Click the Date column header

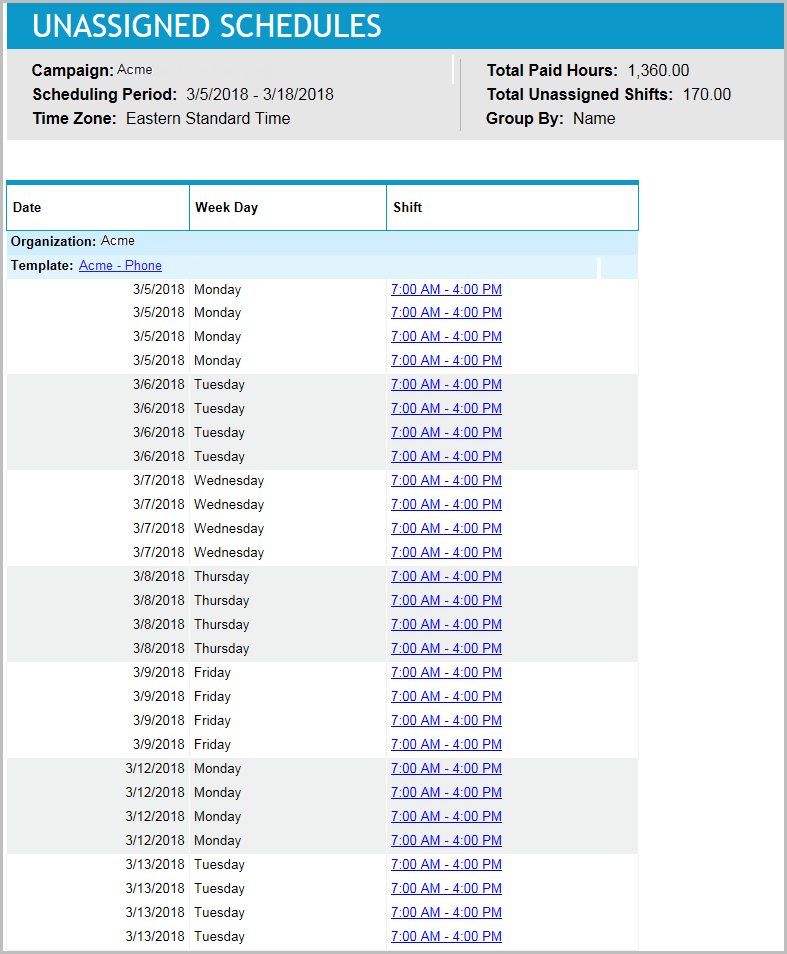click(x=28, y=208)
